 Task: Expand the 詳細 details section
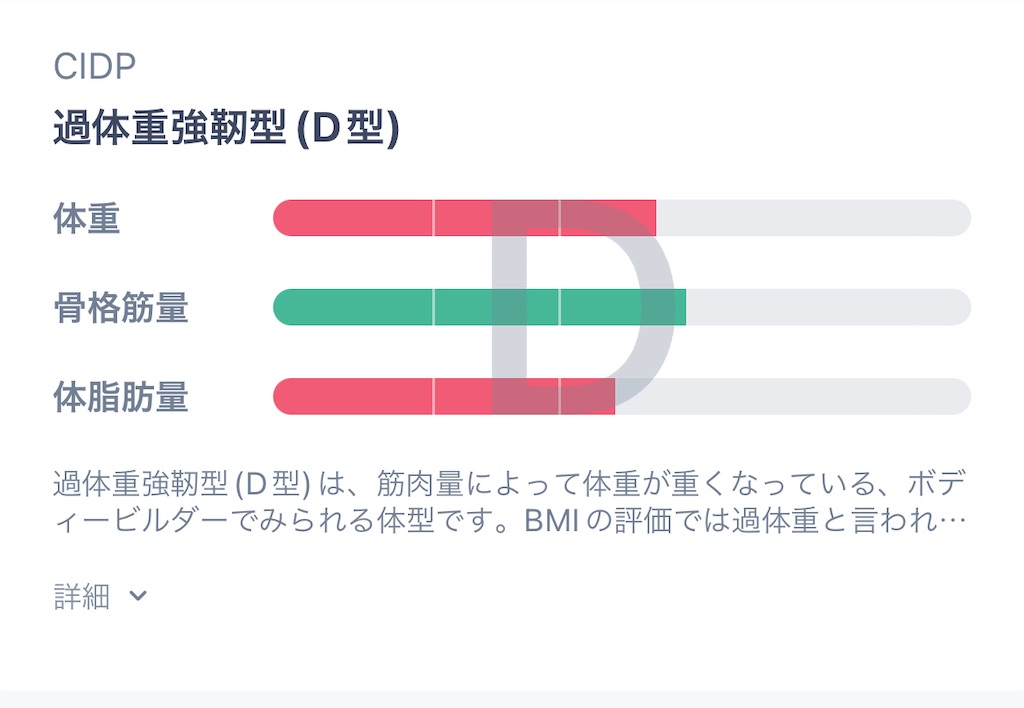(x=101, y=596)
